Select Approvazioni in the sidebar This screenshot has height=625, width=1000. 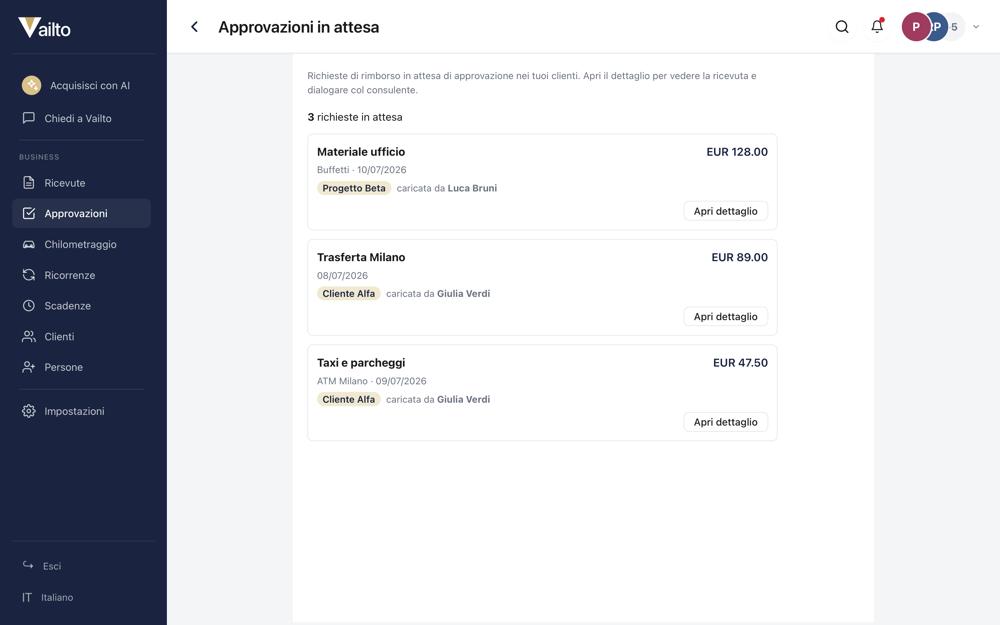coord(82,213)
